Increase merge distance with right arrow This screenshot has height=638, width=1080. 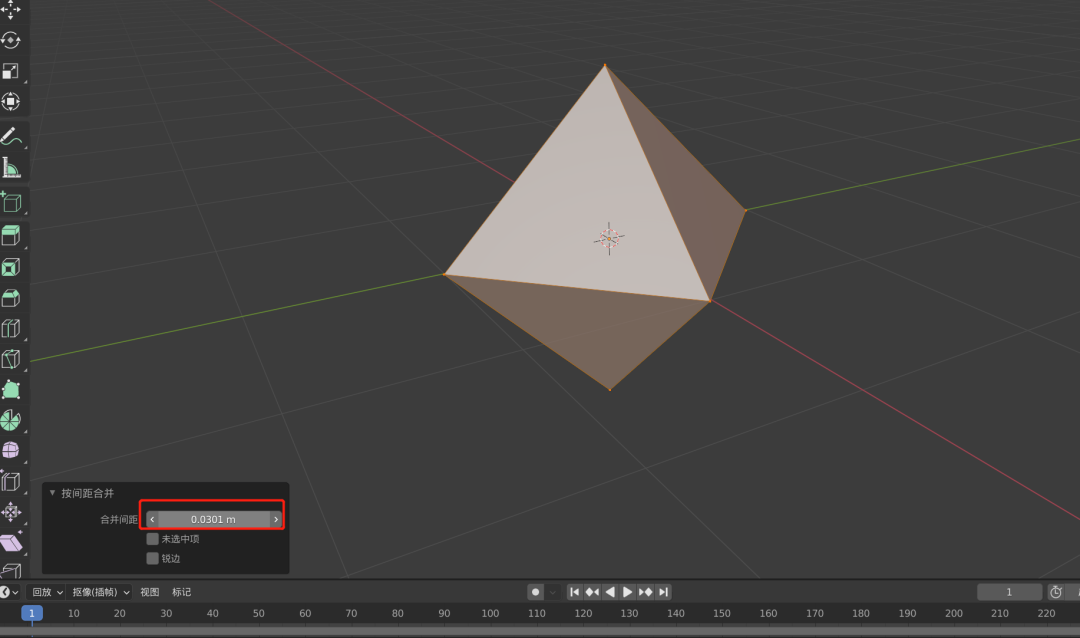tap(276, 519)
